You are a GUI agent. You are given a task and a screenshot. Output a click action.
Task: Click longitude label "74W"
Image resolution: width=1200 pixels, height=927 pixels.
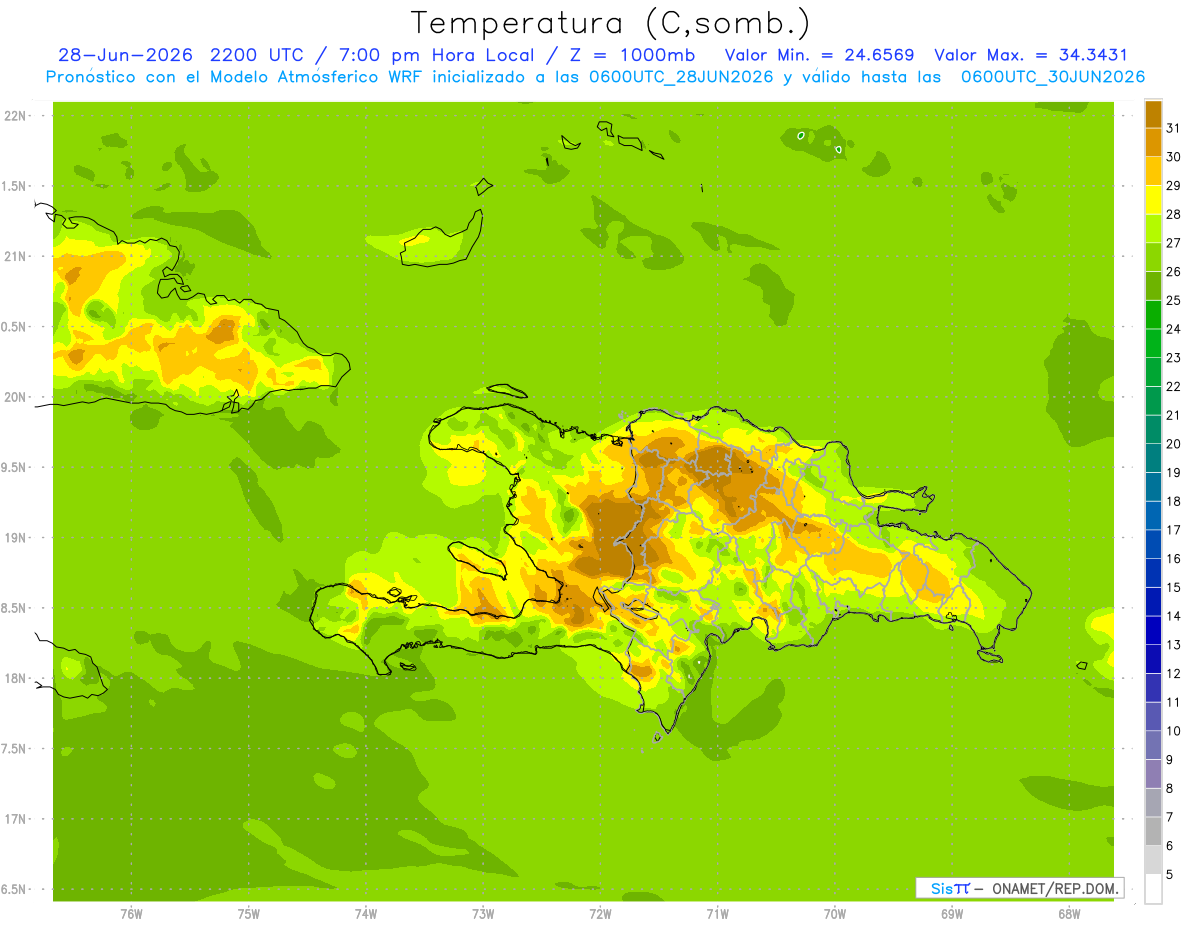(x=366, y=914)
